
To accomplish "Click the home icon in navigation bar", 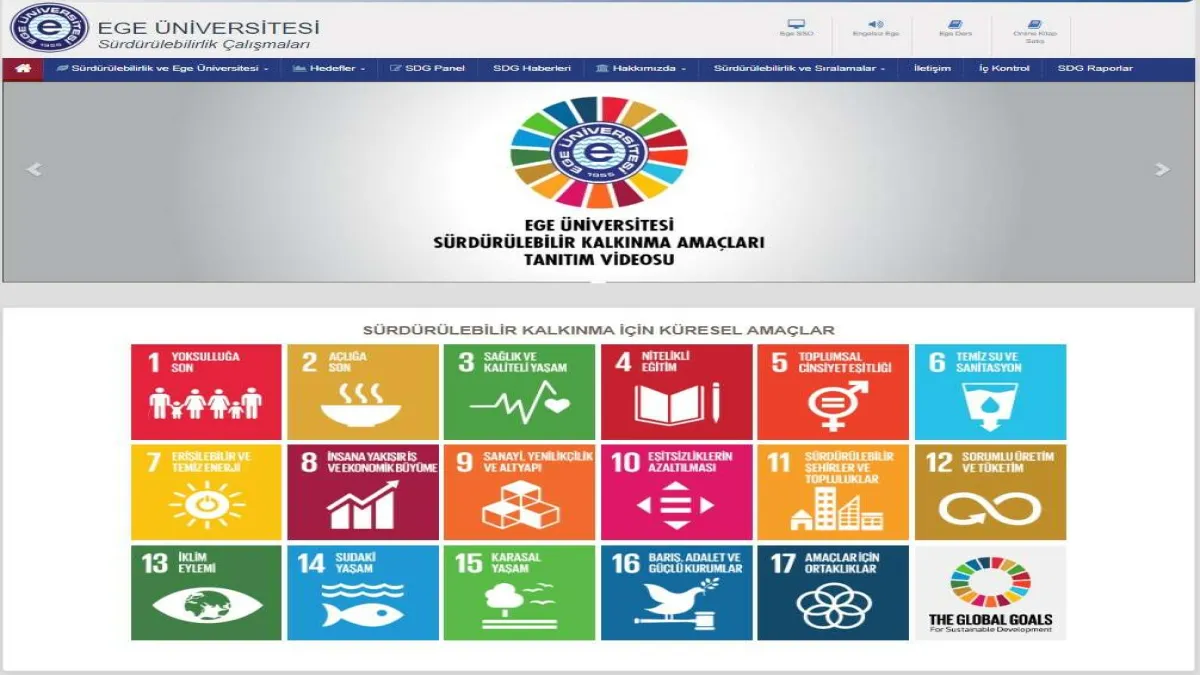I will 22,69.
